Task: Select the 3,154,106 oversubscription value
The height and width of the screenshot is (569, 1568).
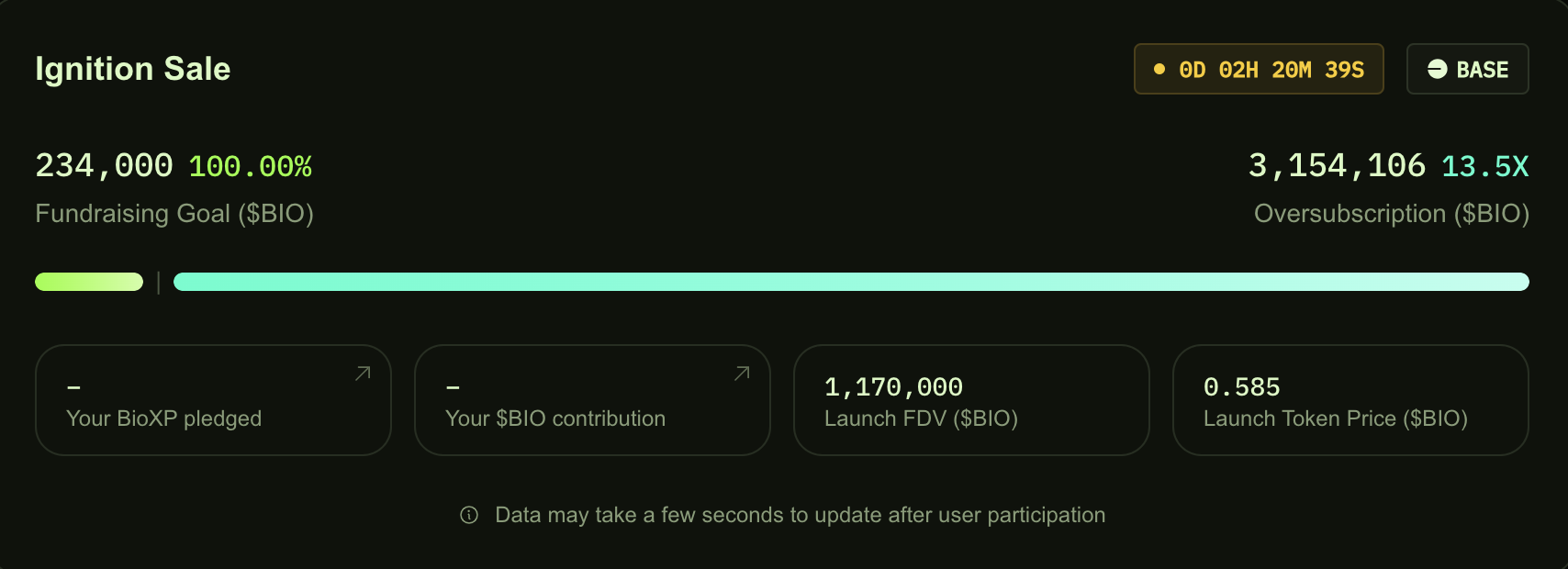Action: (1336, 165)
